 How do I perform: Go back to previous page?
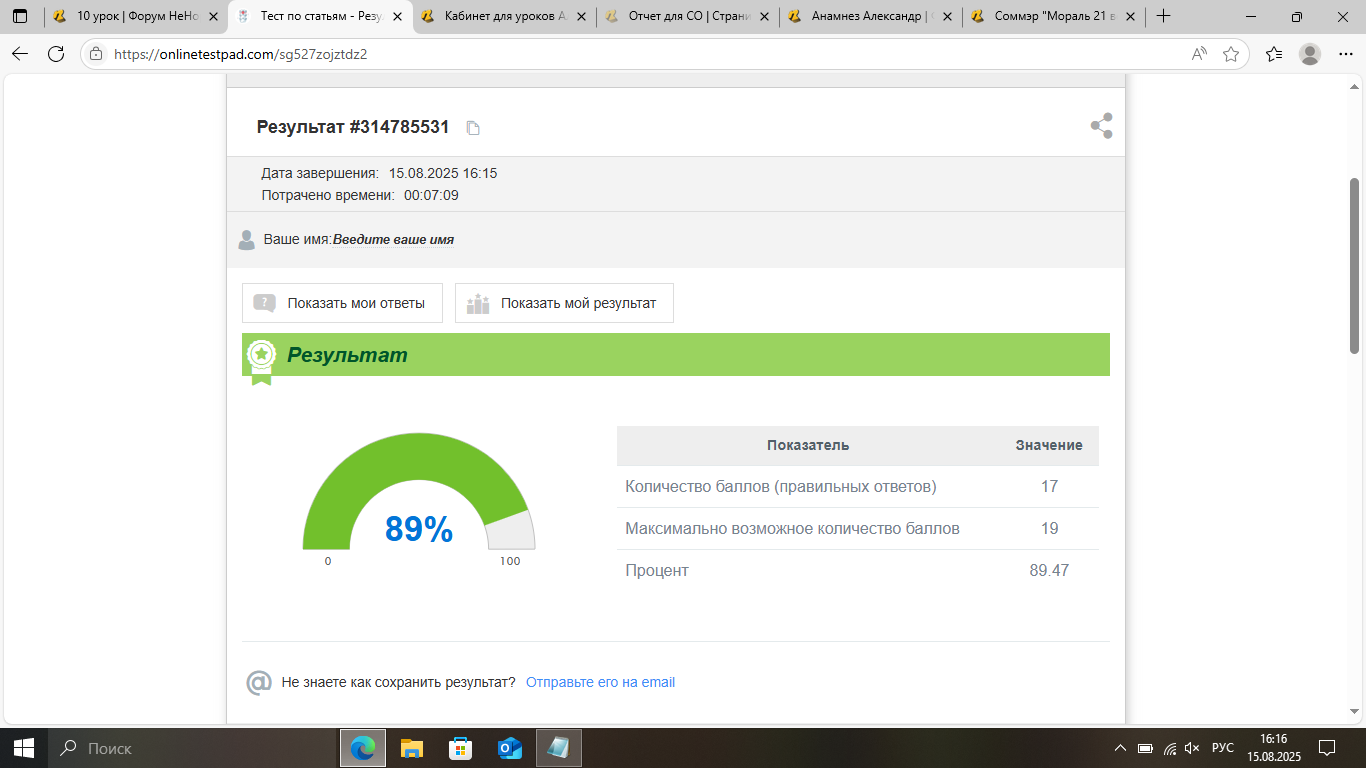[21, 54]
